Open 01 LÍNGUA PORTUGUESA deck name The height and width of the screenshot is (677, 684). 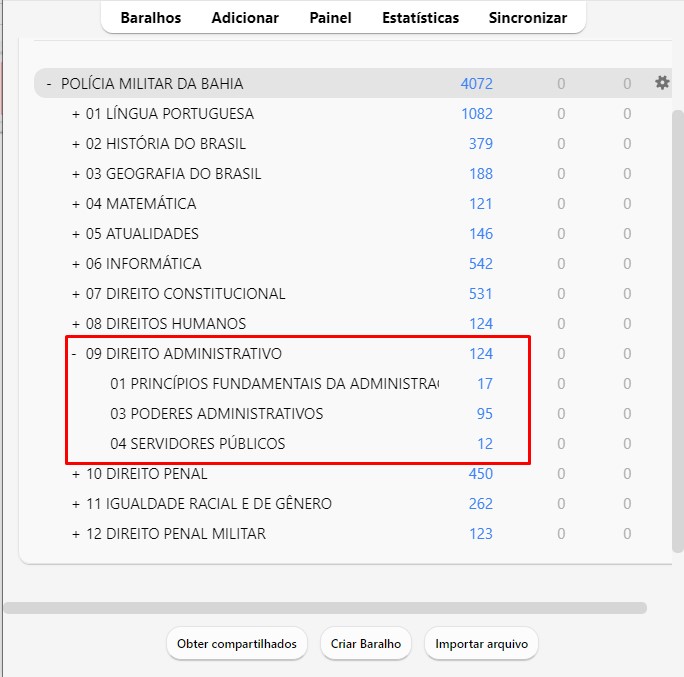coord(170,114)
